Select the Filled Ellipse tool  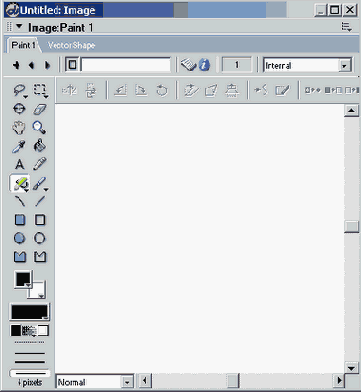(20, 238)
